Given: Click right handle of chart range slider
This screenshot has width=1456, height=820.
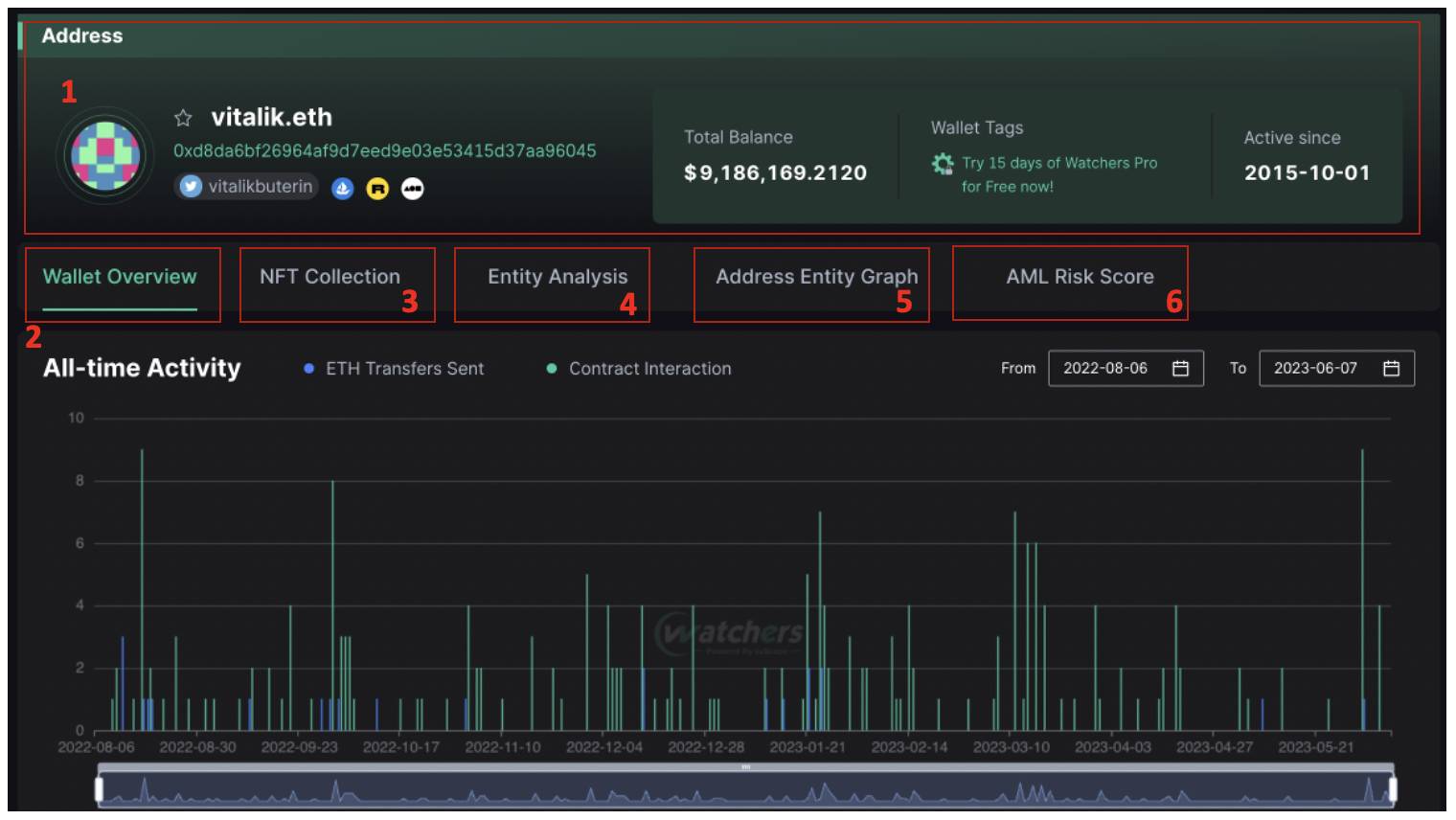Looking at the screenshot, I should pos(1393,789).
